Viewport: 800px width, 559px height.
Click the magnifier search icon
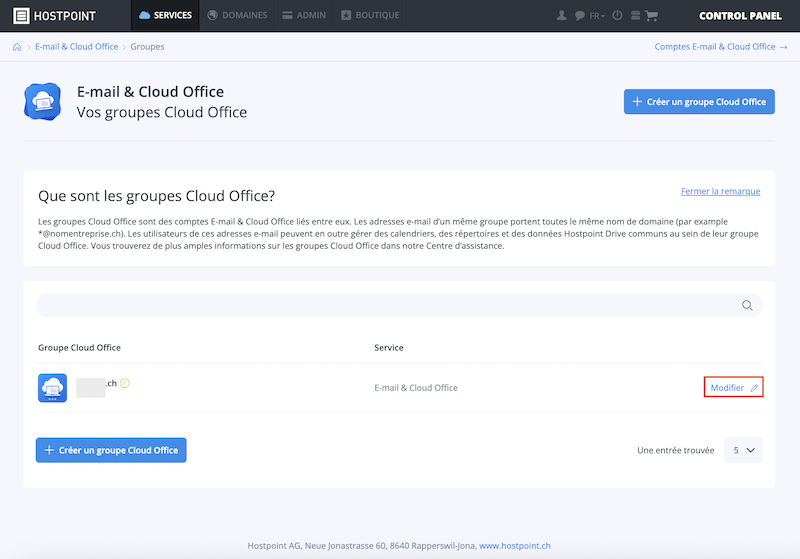tap(747, 305)
